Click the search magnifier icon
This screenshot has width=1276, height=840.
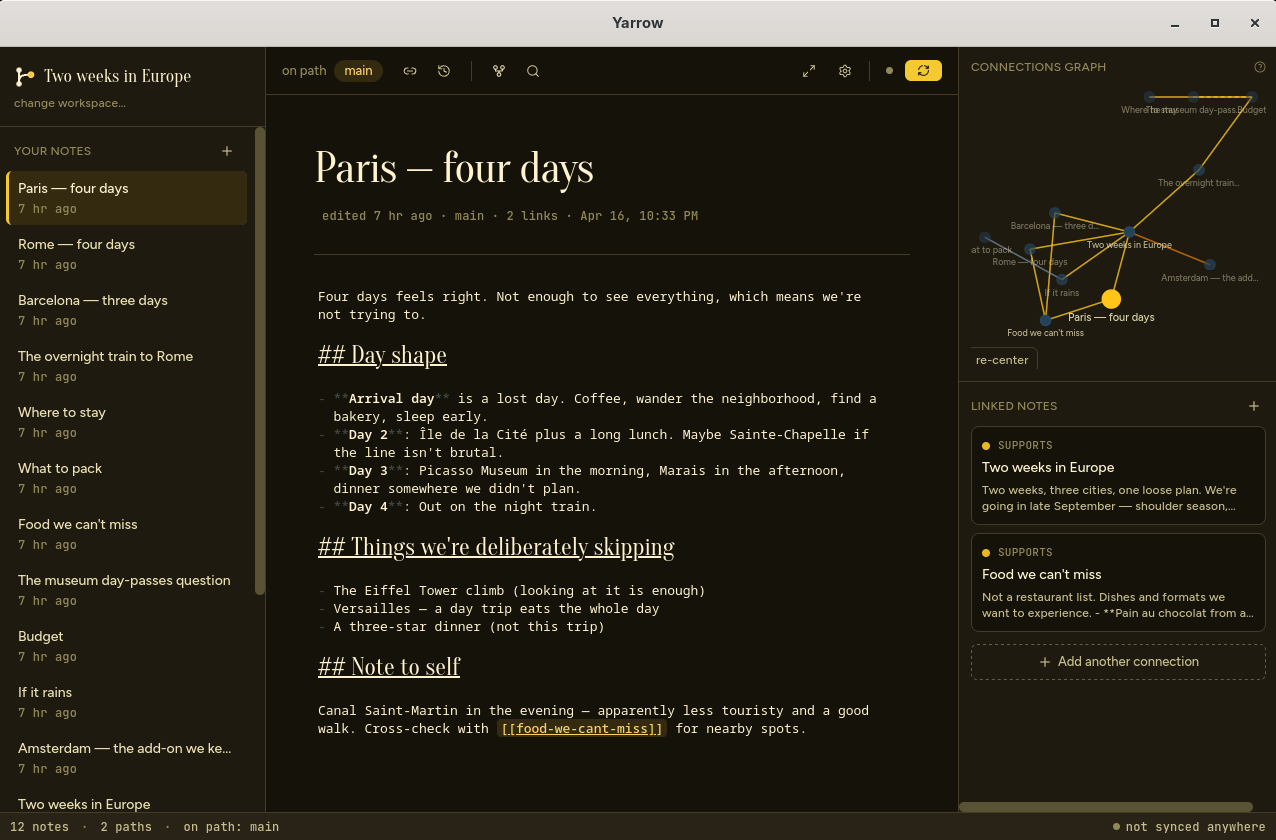click(533, 71)
